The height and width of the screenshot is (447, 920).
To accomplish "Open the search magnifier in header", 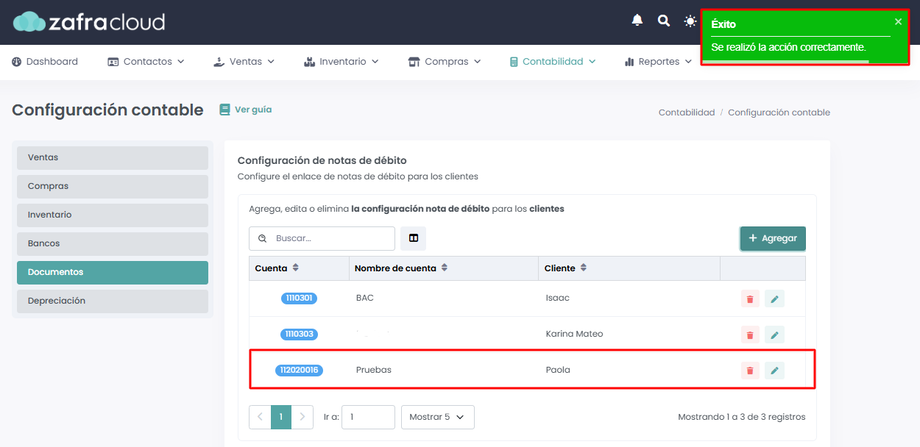I will coord(664,21).
